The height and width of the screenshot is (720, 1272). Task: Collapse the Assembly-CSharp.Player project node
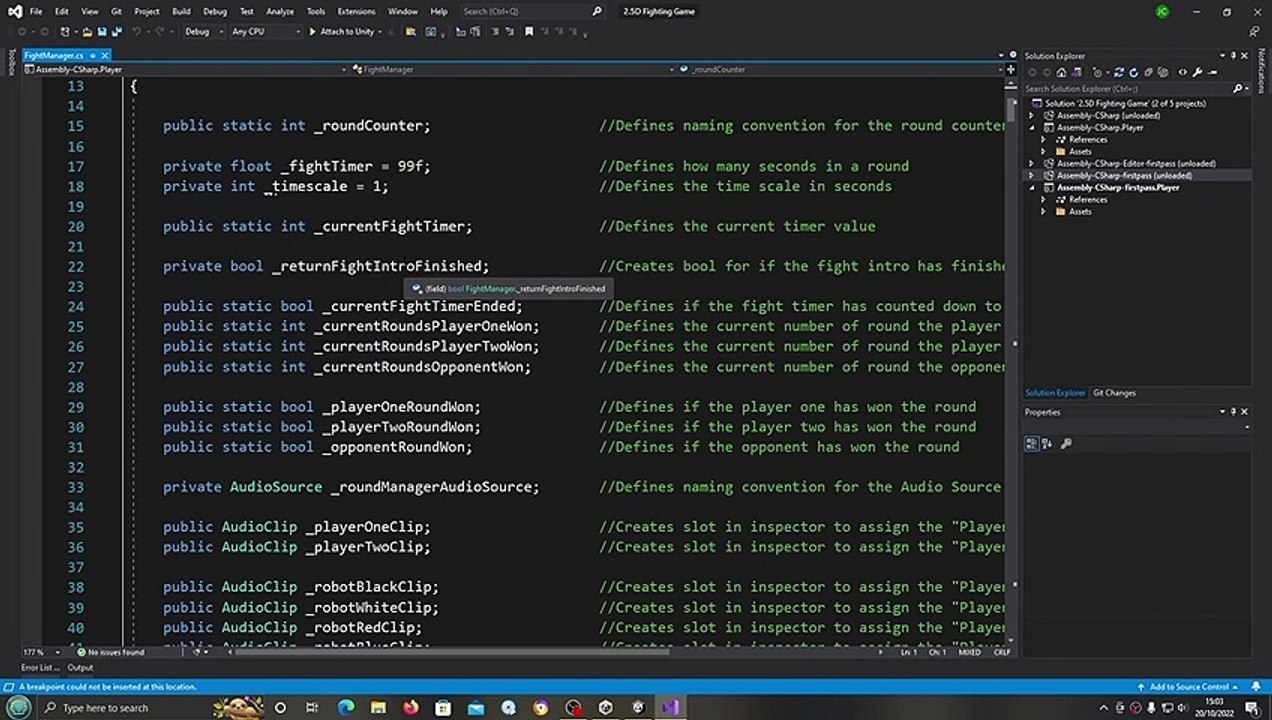point(1032,127)
